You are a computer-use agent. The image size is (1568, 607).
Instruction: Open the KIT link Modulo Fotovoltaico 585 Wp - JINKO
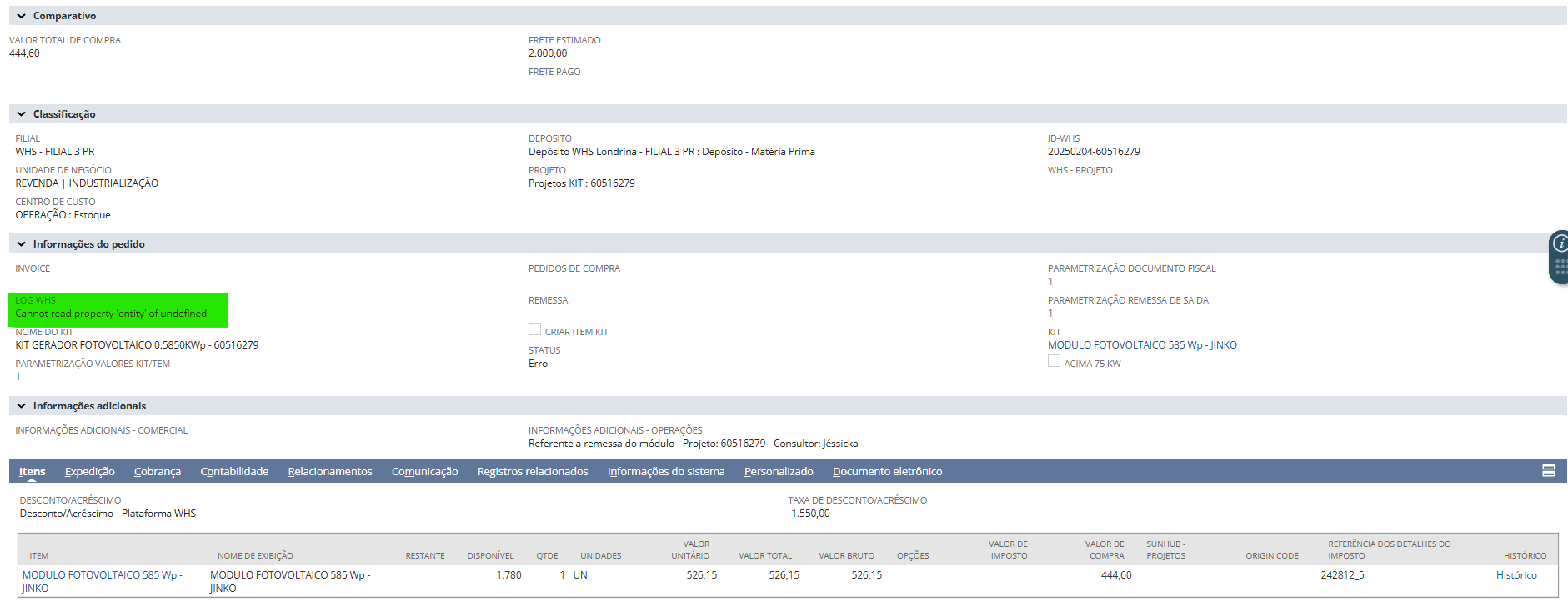1141,345
